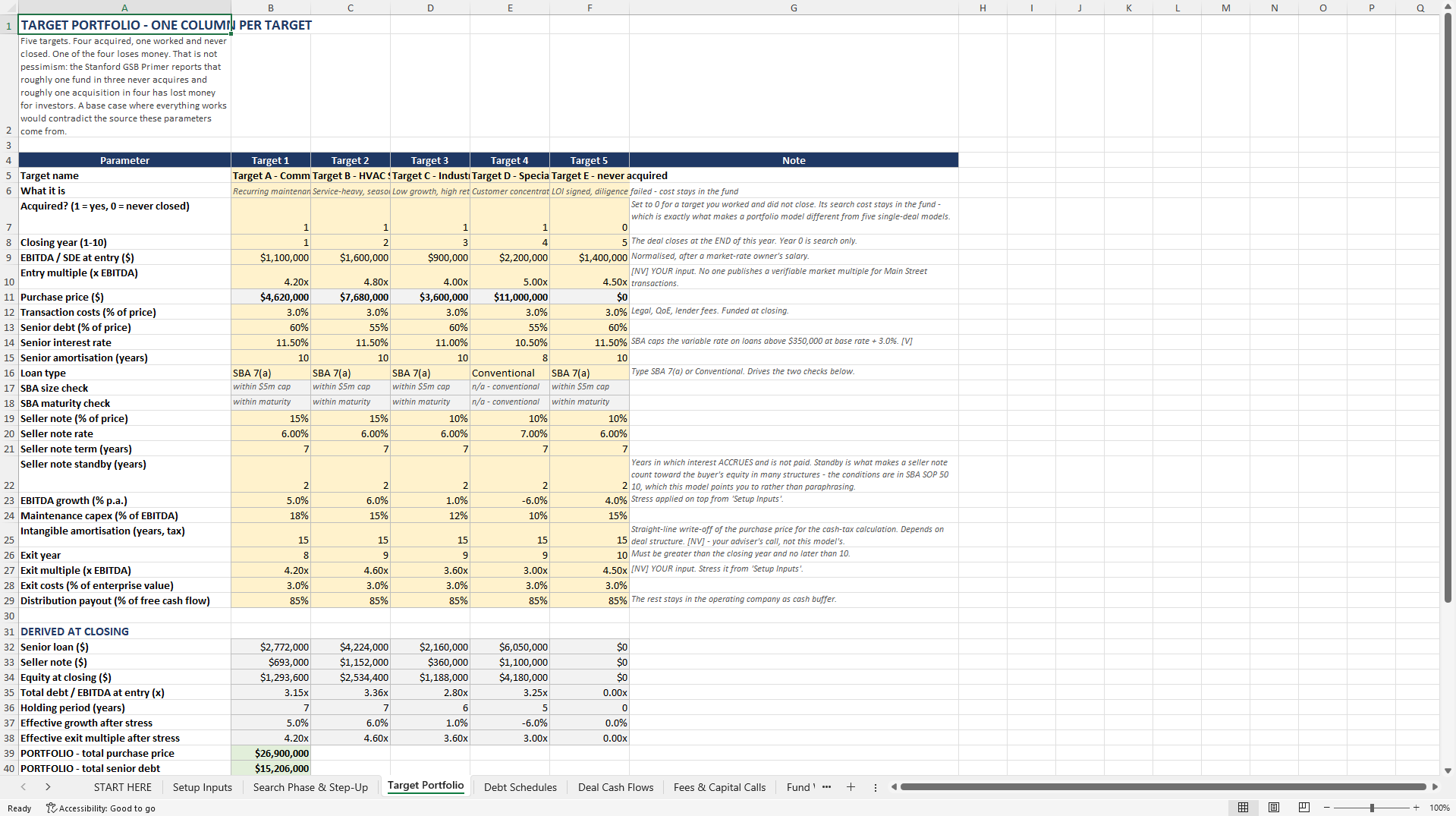The height and width of the screenshot is (816, 1456).
Task: Select Target 4 loan type Conventional
Action: (510, 373)
